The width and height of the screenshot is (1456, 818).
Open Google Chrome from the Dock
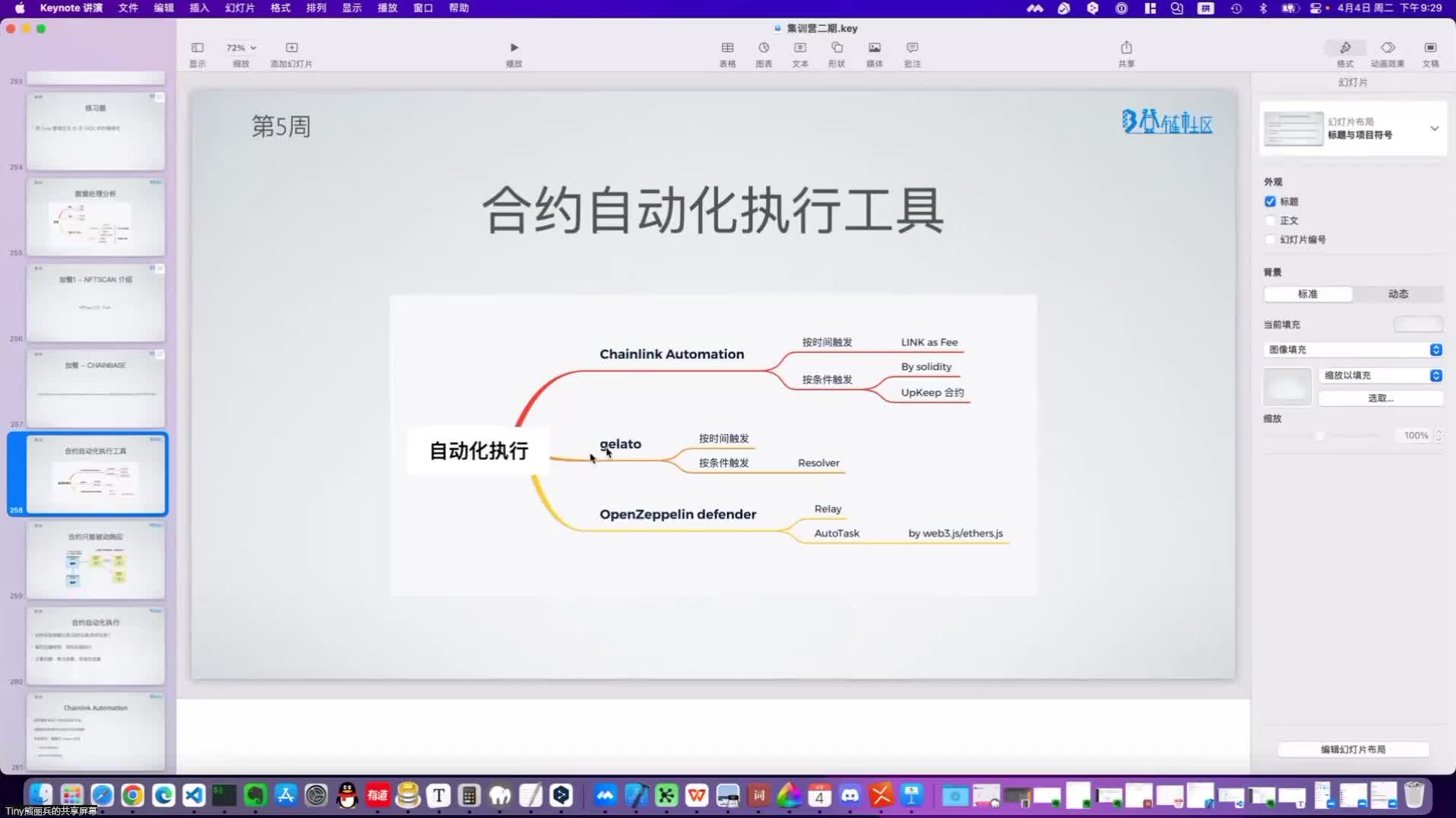[x=132, y=796]
